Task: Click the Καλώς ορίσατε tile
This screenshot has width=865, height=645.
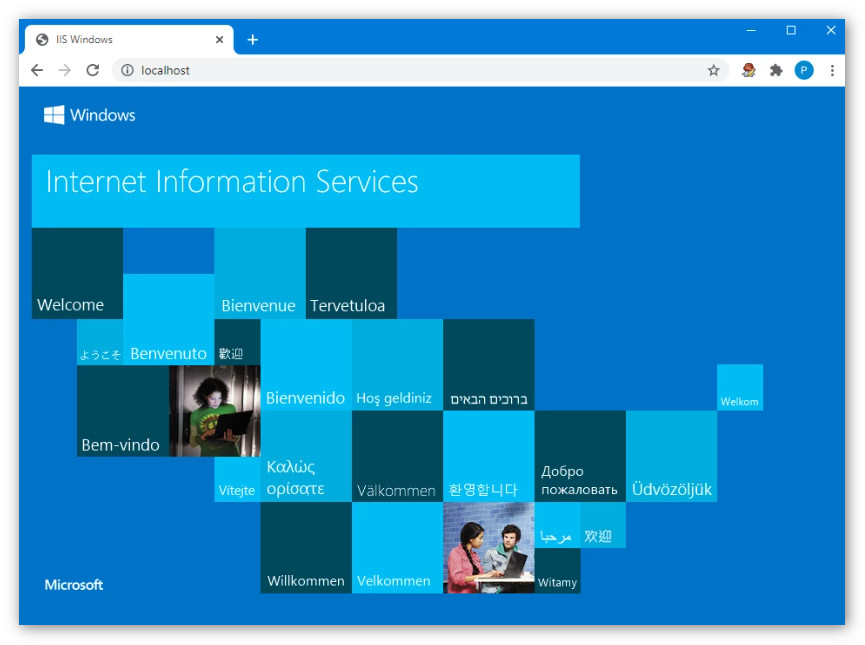Action: [x=306, y=456]
